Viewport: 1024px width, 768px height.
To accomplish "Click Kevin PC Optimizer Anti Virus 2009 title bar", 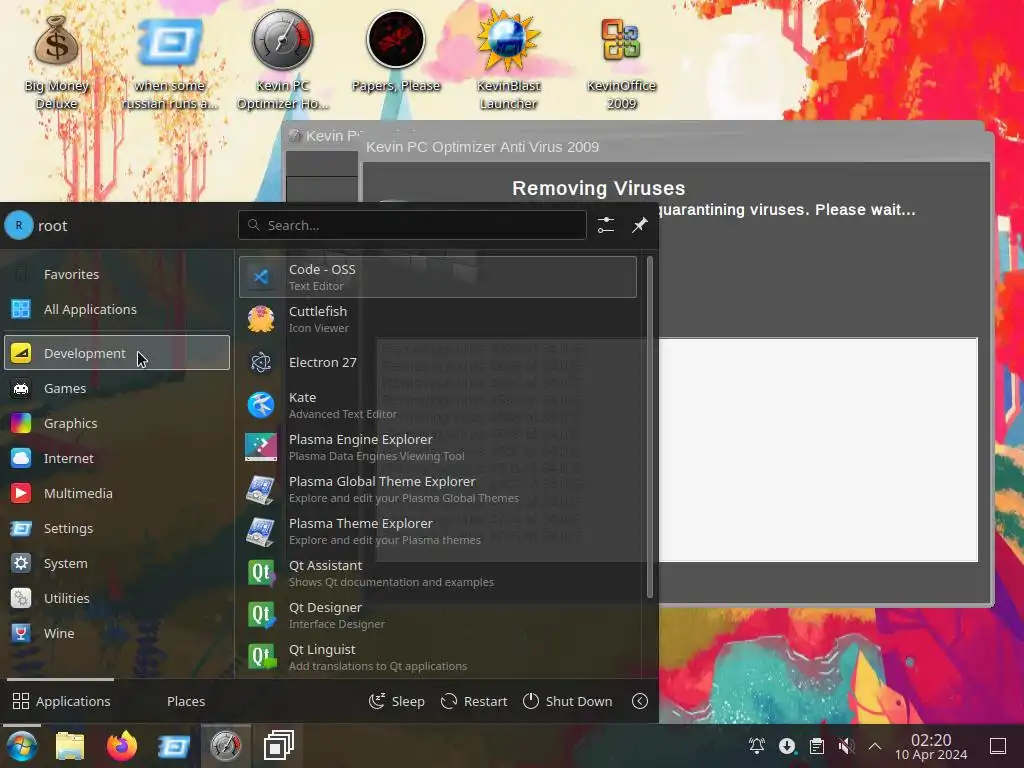I will (x=676, y=147).
